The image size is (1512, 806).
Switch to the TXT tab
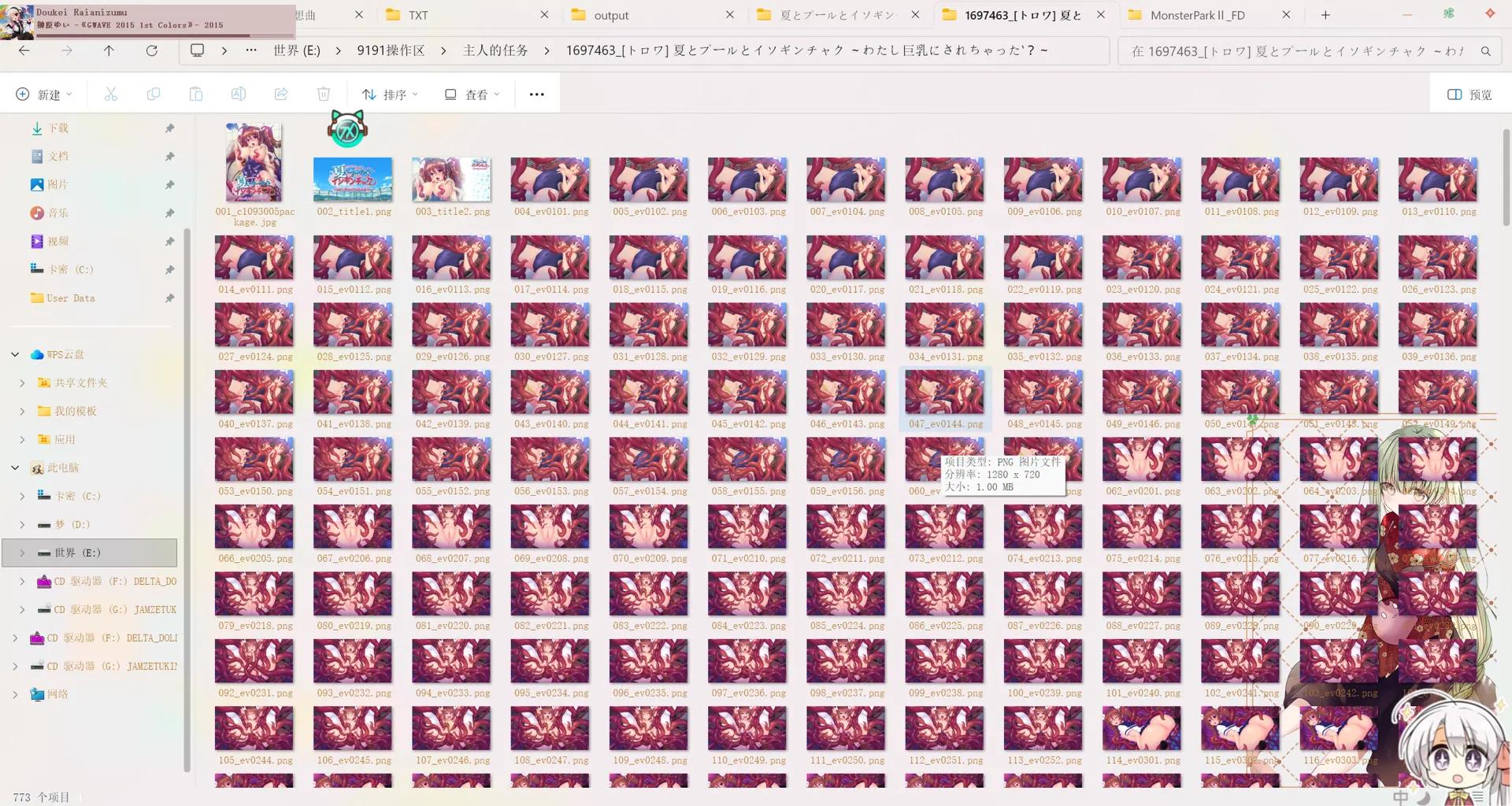pyautogui.click(x=465, y=15)
